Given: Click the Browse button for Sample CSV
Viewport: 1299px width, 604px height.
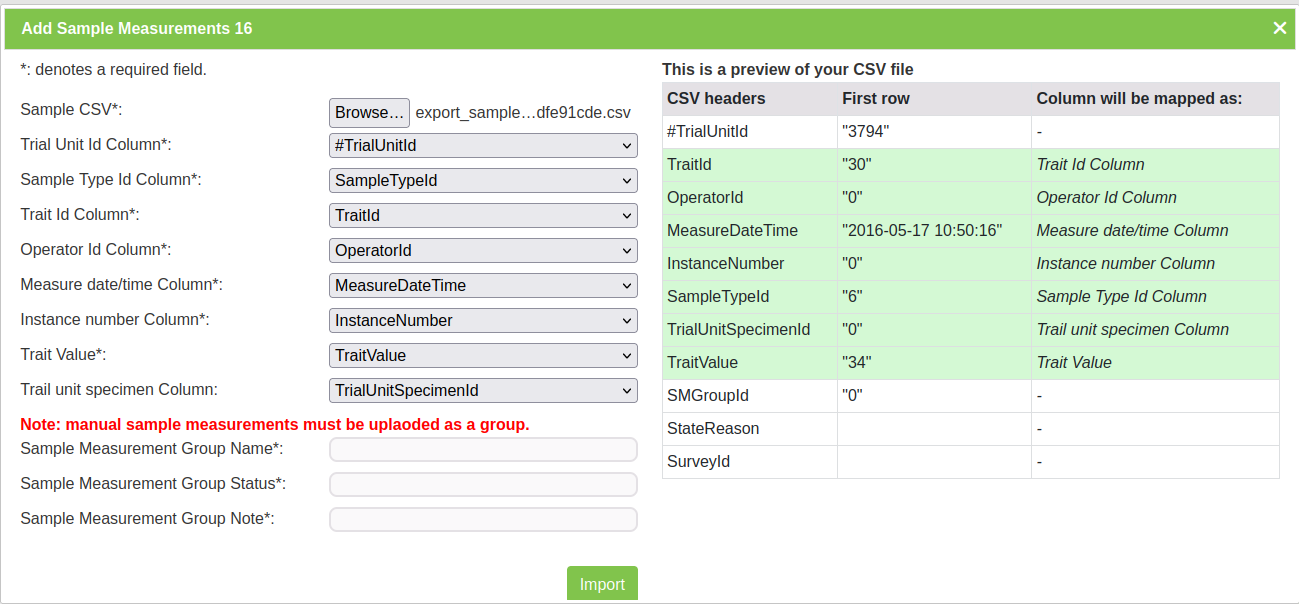Looking at the screenshot, I should point(369,112).
